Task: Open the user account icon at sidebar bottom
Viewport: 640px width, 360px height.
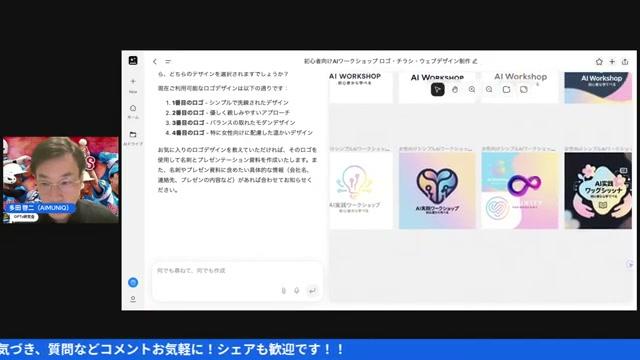Action: coord(133,299)
